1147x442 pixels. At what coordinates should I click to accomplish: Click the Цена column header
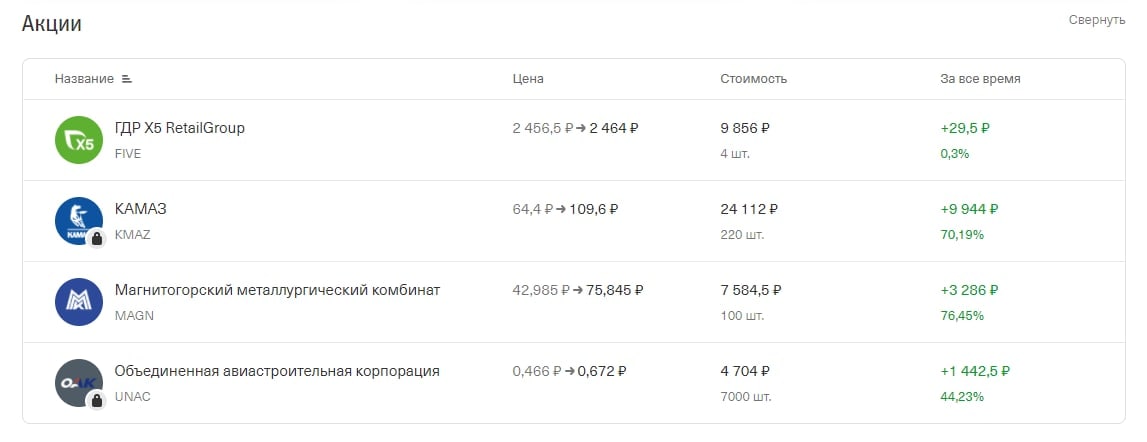point(528,79)
